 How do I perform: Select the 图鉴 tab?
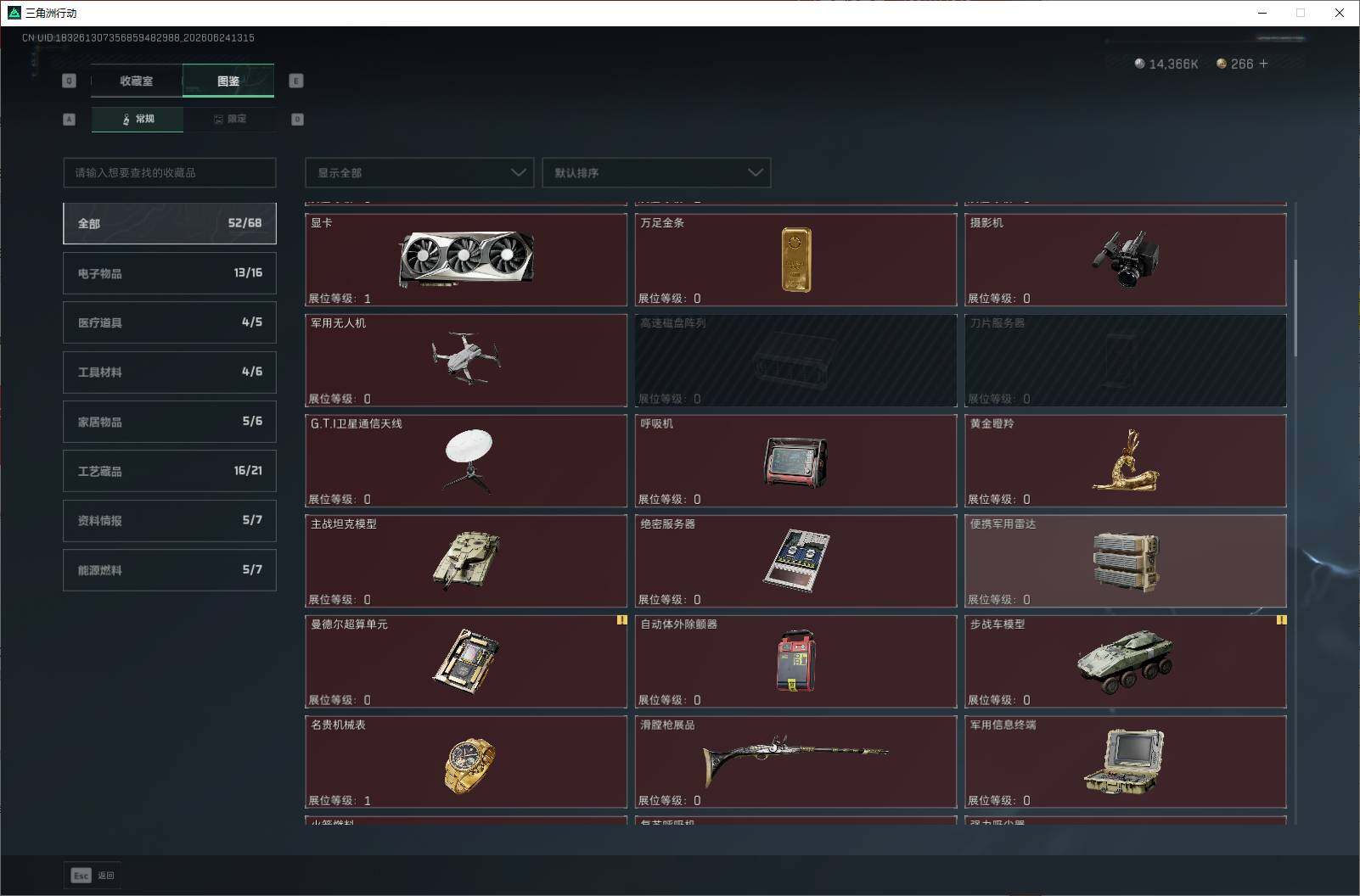pos(228,81)
